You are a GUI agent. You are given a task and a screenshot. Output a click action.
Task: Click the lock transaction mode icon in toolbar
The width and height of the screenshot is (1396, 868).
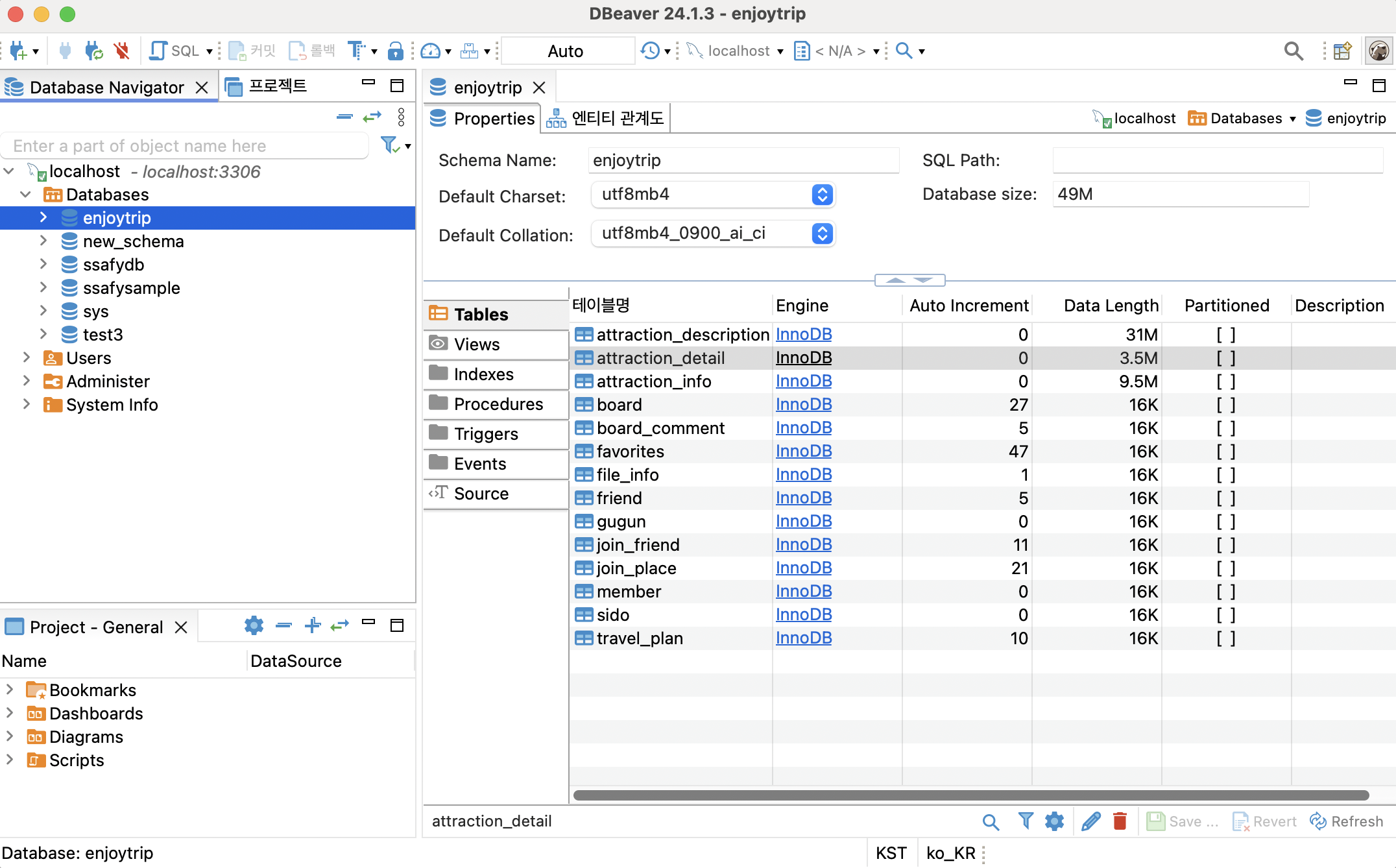[395, 51]
